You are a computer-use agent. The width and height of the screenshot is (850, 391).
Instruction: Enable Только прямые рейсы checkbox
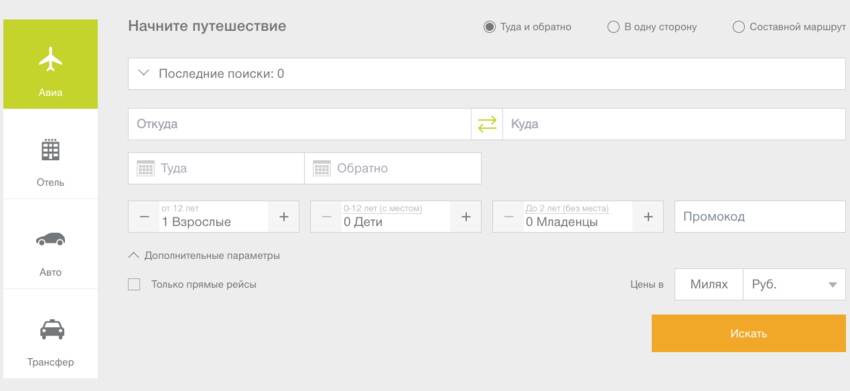pos(134,284)
